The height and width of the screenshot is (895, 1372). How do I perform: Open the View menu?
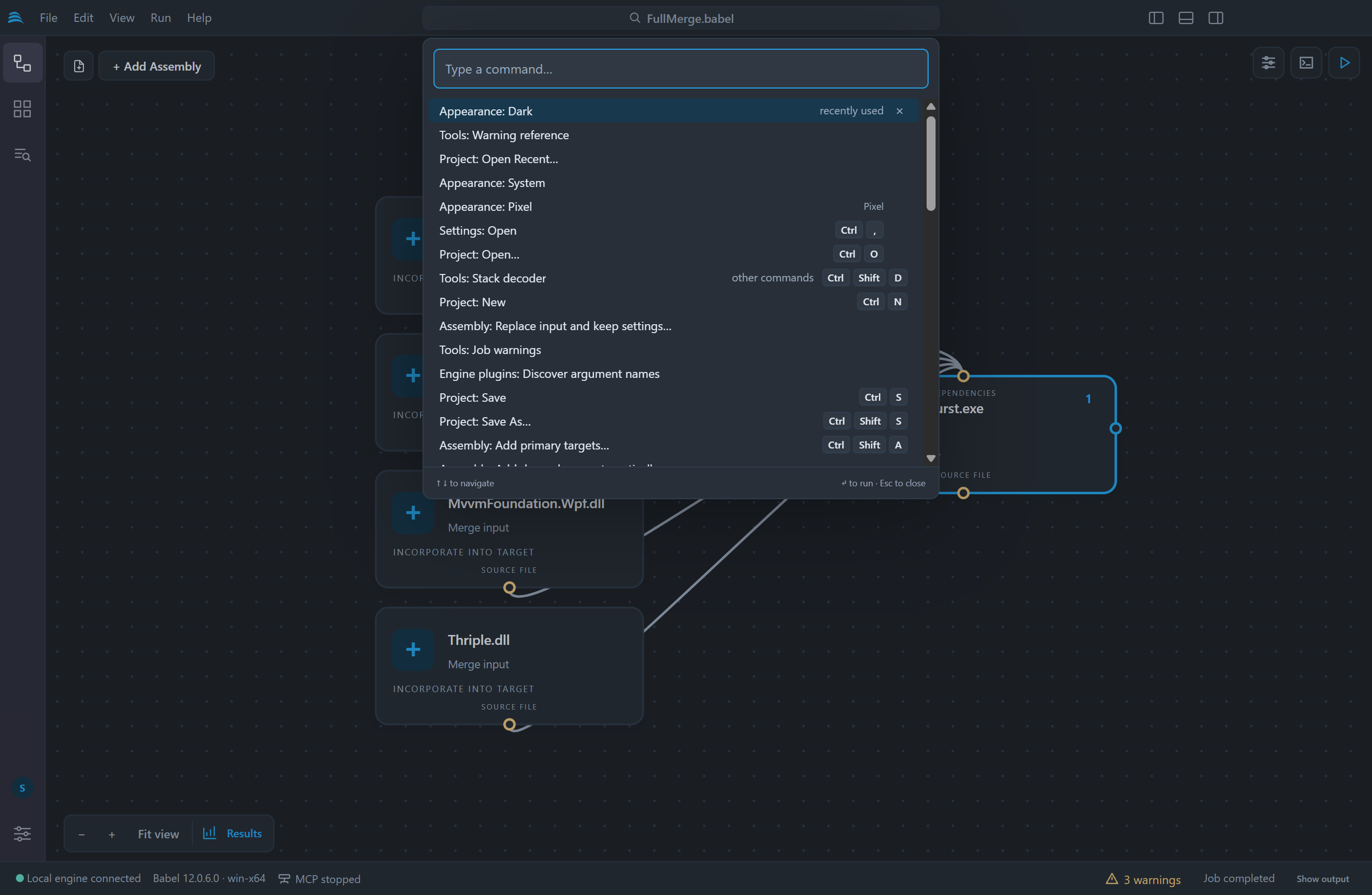122,18
